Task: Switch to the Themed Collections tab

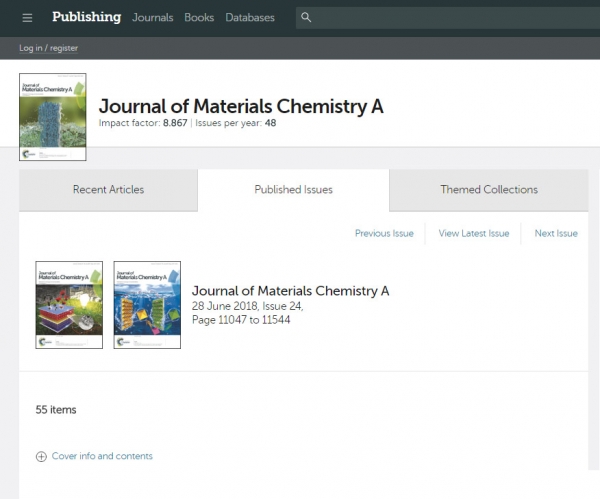Action: pos(489,190)
